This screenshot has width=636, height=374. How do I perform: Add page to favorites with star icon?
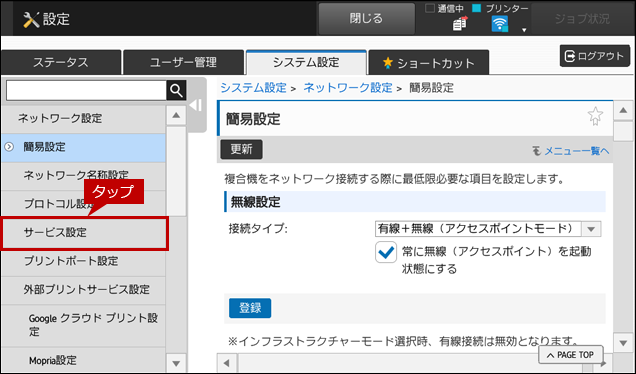click(x=595, y=116)
